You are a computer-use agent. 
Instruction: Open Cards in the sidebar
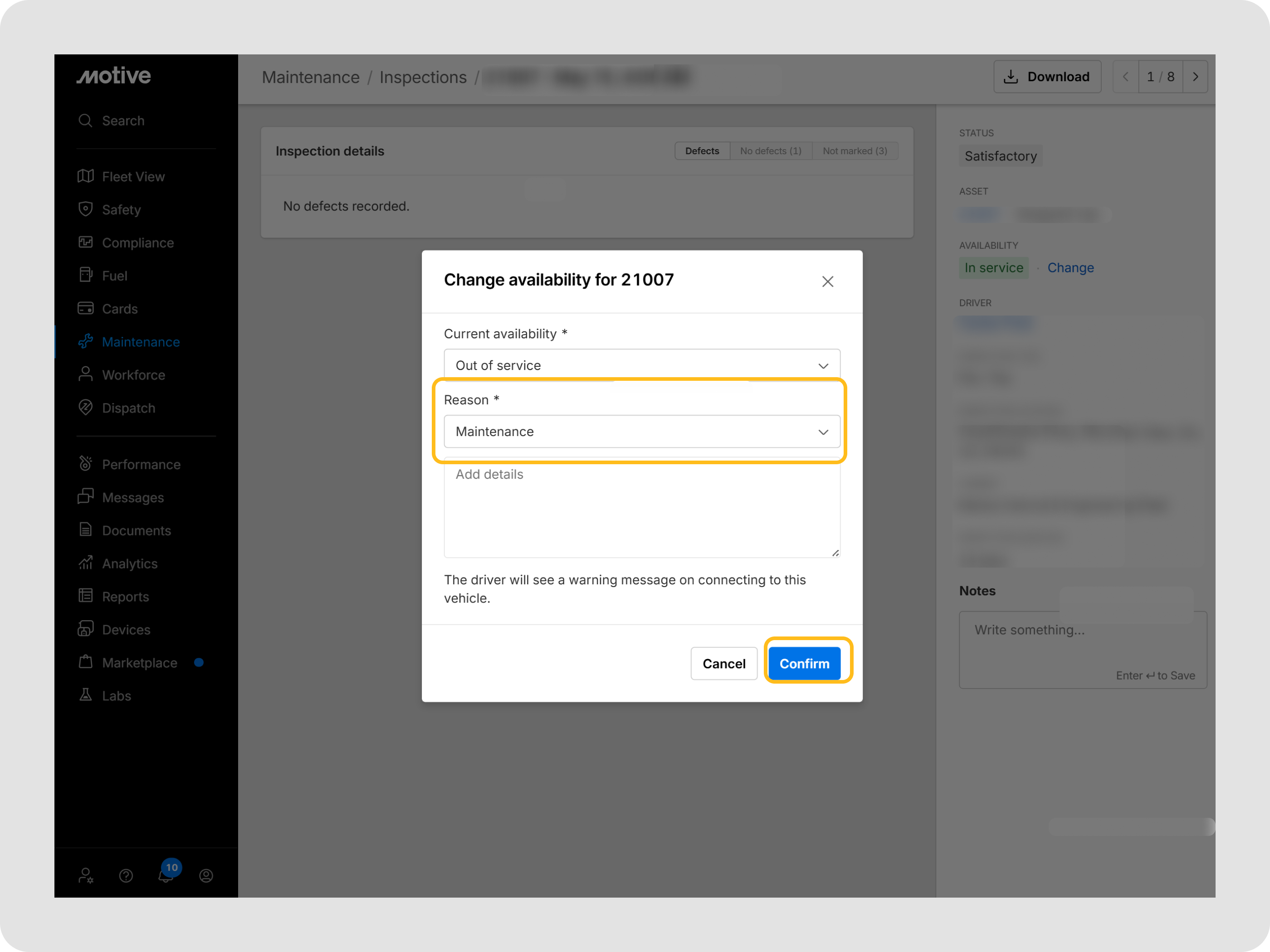tap(119, 309)
